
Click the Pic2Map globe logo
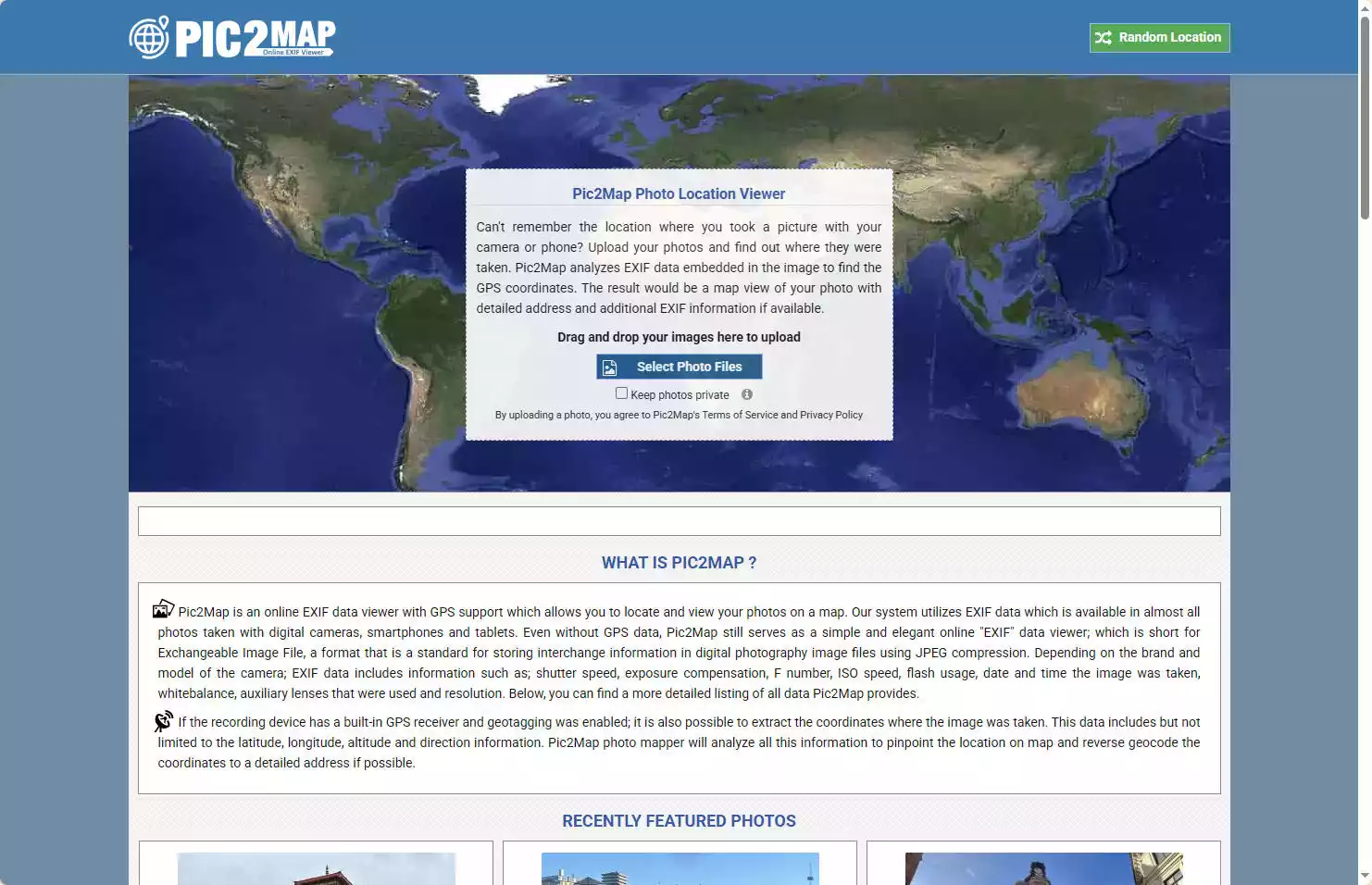pos(149,37)
